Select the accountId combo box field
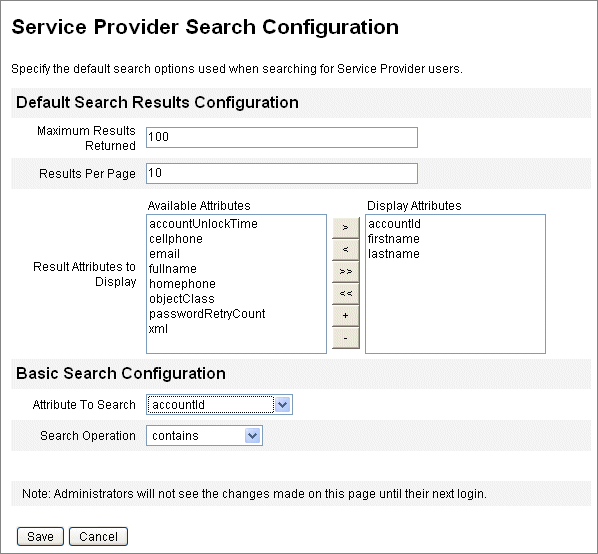This screenshot has width=598, height=554. [x=219, y=405]
